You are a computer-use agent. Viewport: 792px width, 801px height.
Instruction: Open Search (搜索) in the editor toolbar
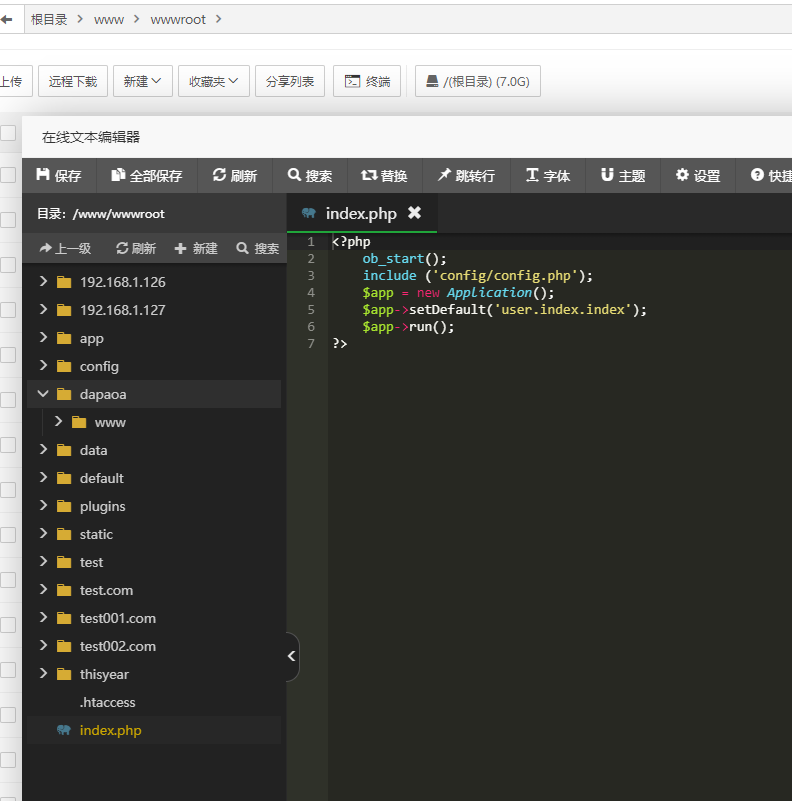(x=310, y=176)
